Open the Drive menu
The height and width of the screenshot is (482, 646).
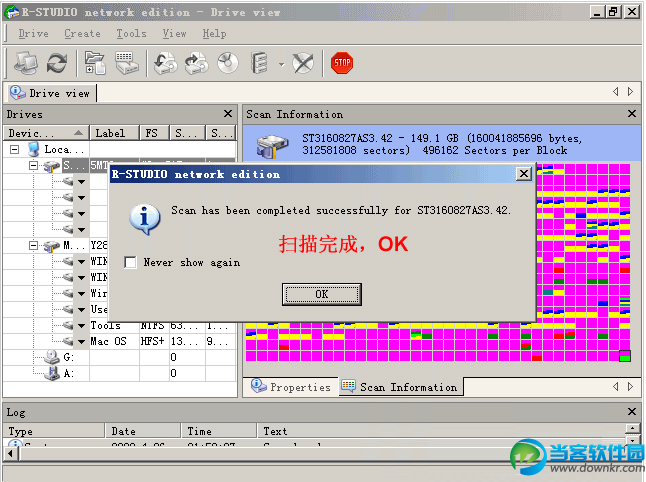pos(33,33)
